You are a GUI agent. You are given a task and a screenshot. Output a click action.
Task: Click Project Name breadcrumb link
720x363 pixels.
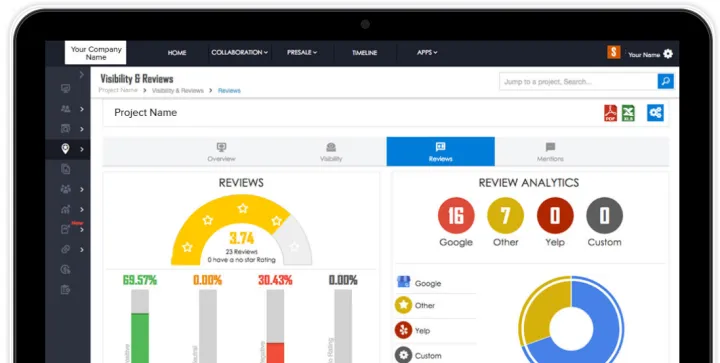pyautogui.click(x=118, y=90)
